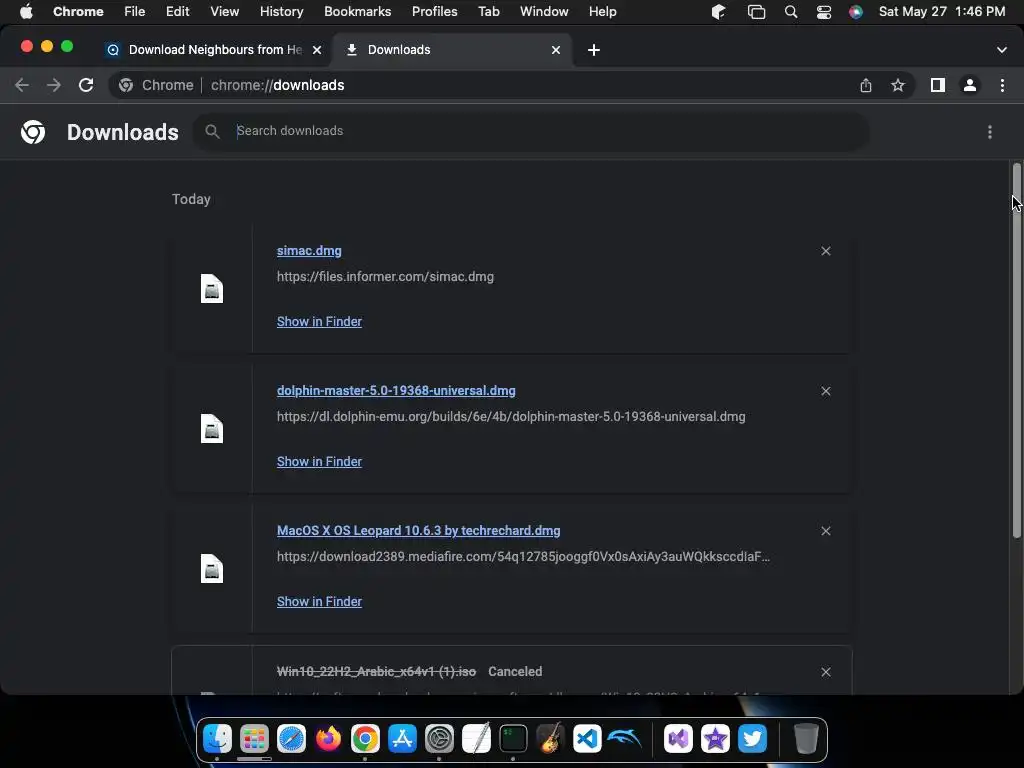Open Firefox from the Dock
The width and height of the screenshot is (1024, 768).
328,739
